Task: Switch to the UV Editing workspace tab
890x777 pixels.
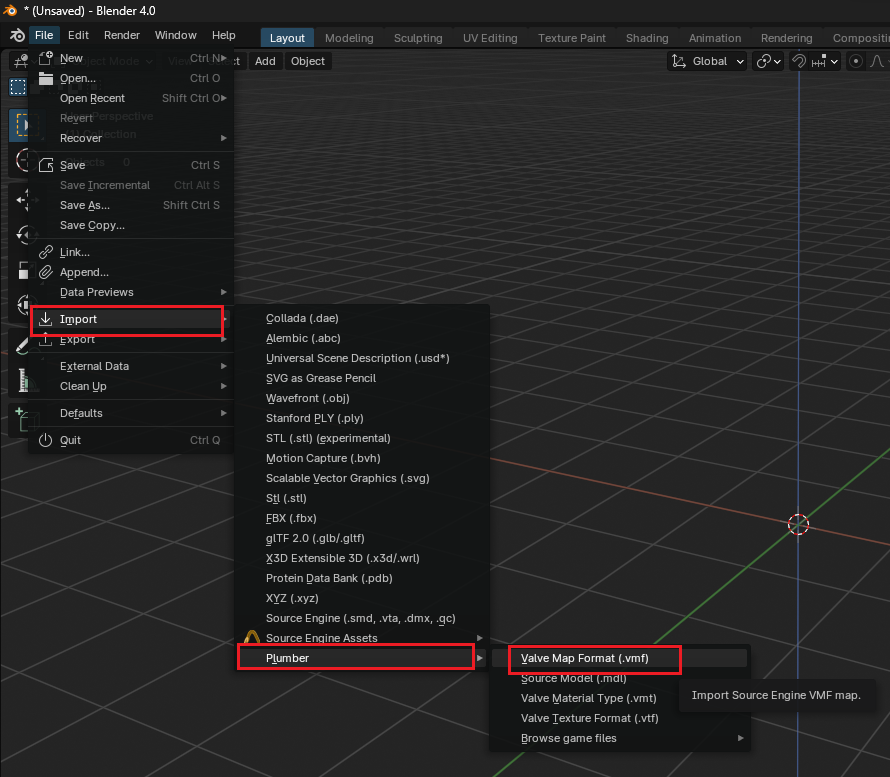Action: 490,38
